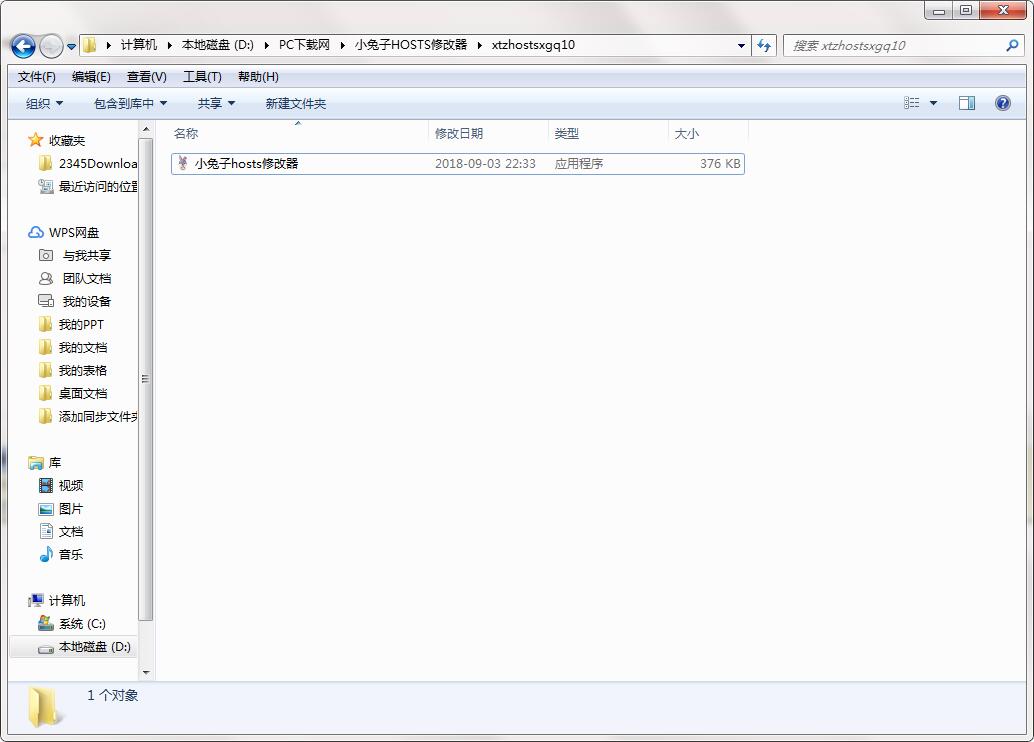Click the Forward navigation arrow button
The image size is (1034, 742).
tap(51, 46)
